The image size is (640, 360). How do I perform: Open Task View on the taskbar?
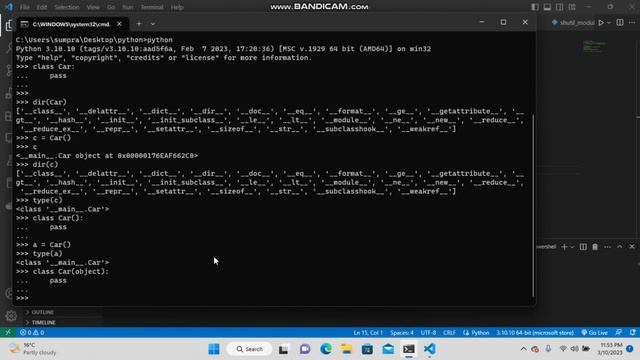tap(283, 349)
